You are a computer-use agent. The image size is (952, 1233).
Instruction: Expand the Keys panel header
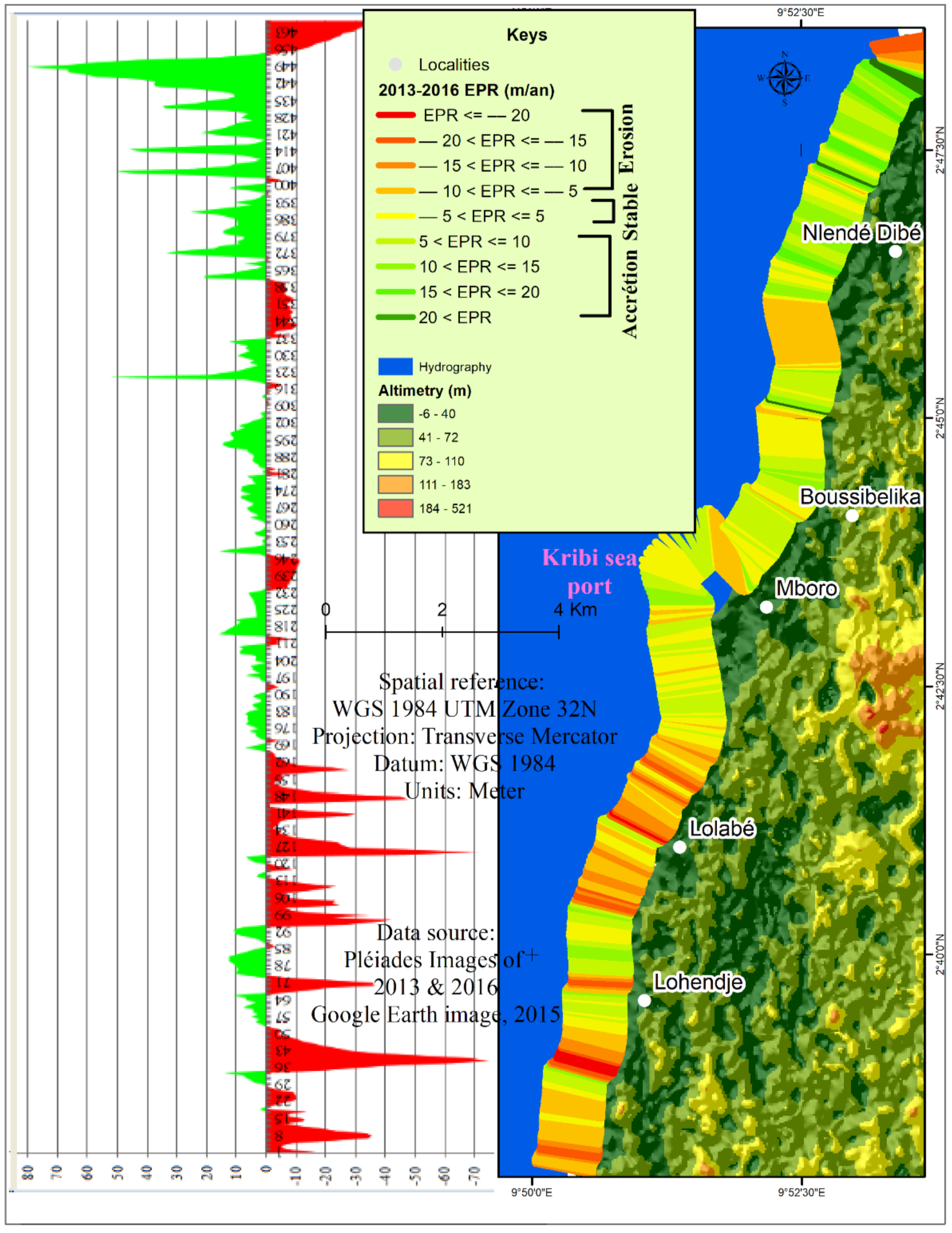[x=526, y=34]
